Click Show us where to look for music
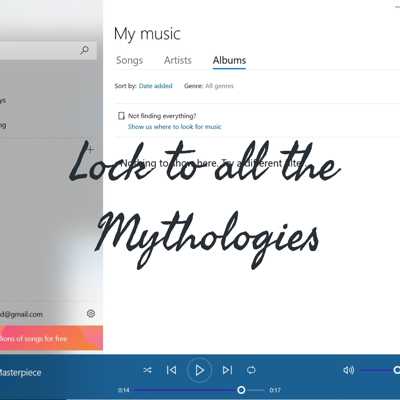 pos(175,127)
